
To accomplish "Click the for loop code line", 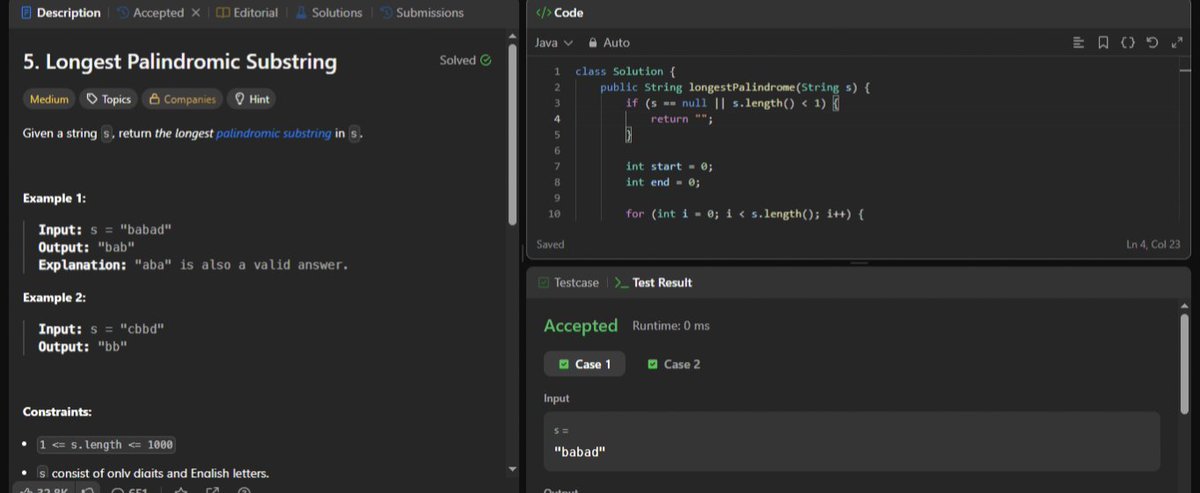I will (x=744, y=214).
